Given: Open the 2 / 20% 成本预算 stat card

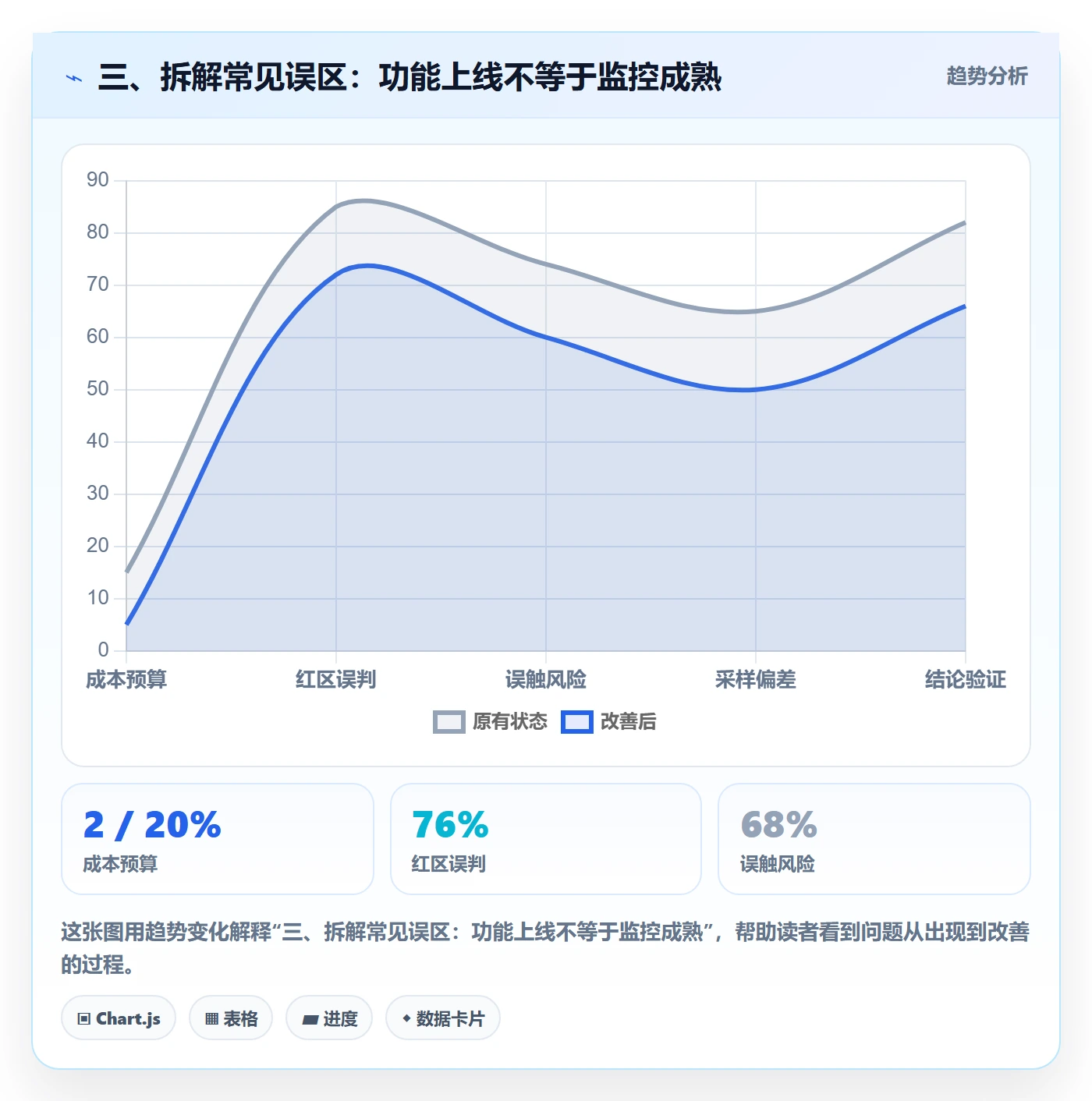Looking at the screenshot, I should (x=218, y=839).
